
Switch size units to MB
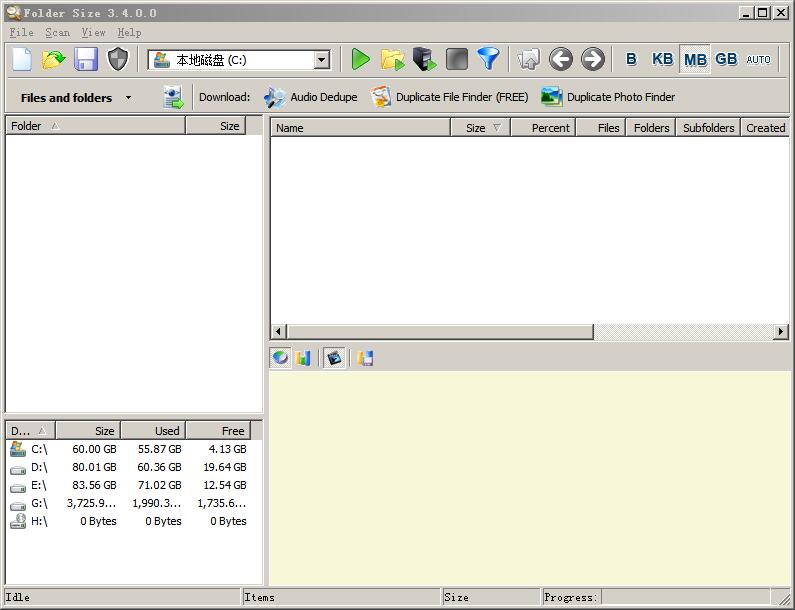click(695, 60)
